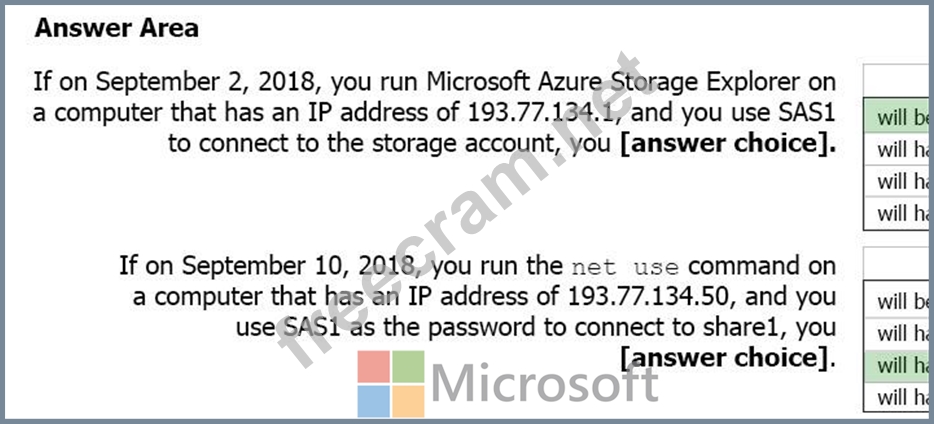Click '[answer choice]' in the September 10 statement
The height and width of the screenshot is (424, 934).
click(727, 357)
